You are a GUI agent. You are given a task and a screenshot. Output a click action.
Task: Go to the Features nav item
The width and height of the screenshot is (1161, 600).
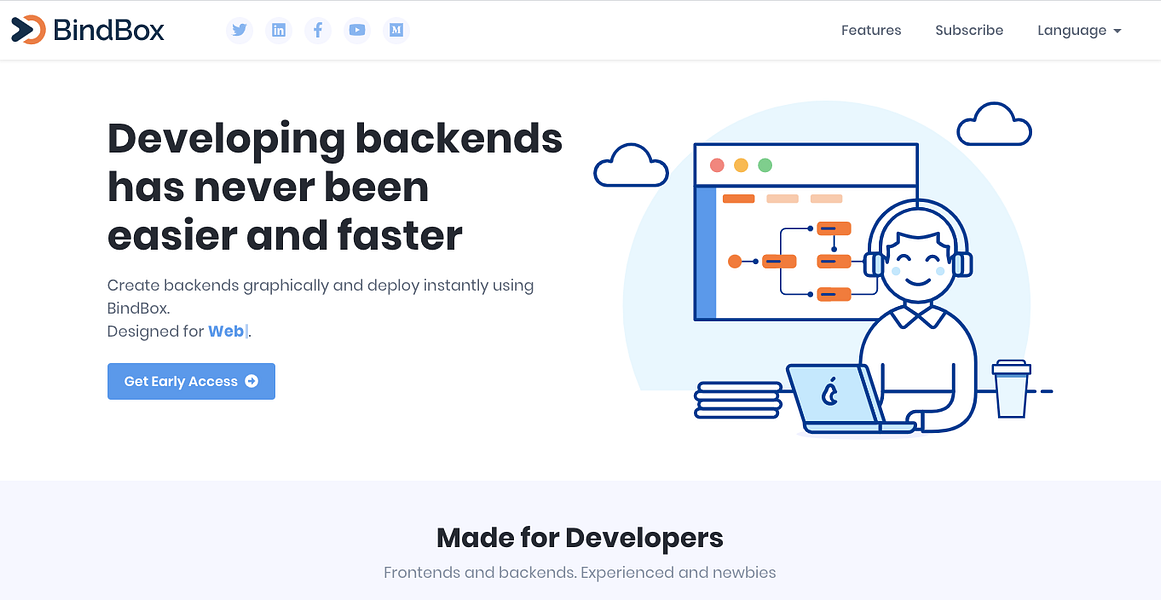pos(871,30)
